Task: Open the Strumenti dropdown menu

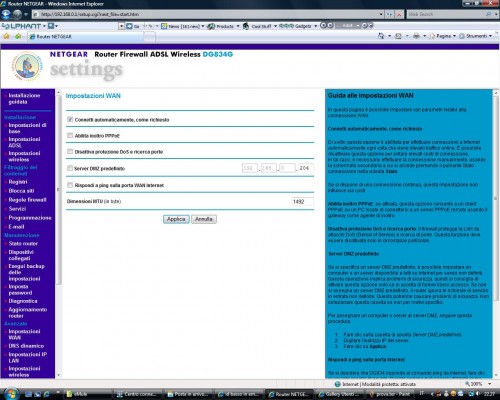Action: pos(476,36)
